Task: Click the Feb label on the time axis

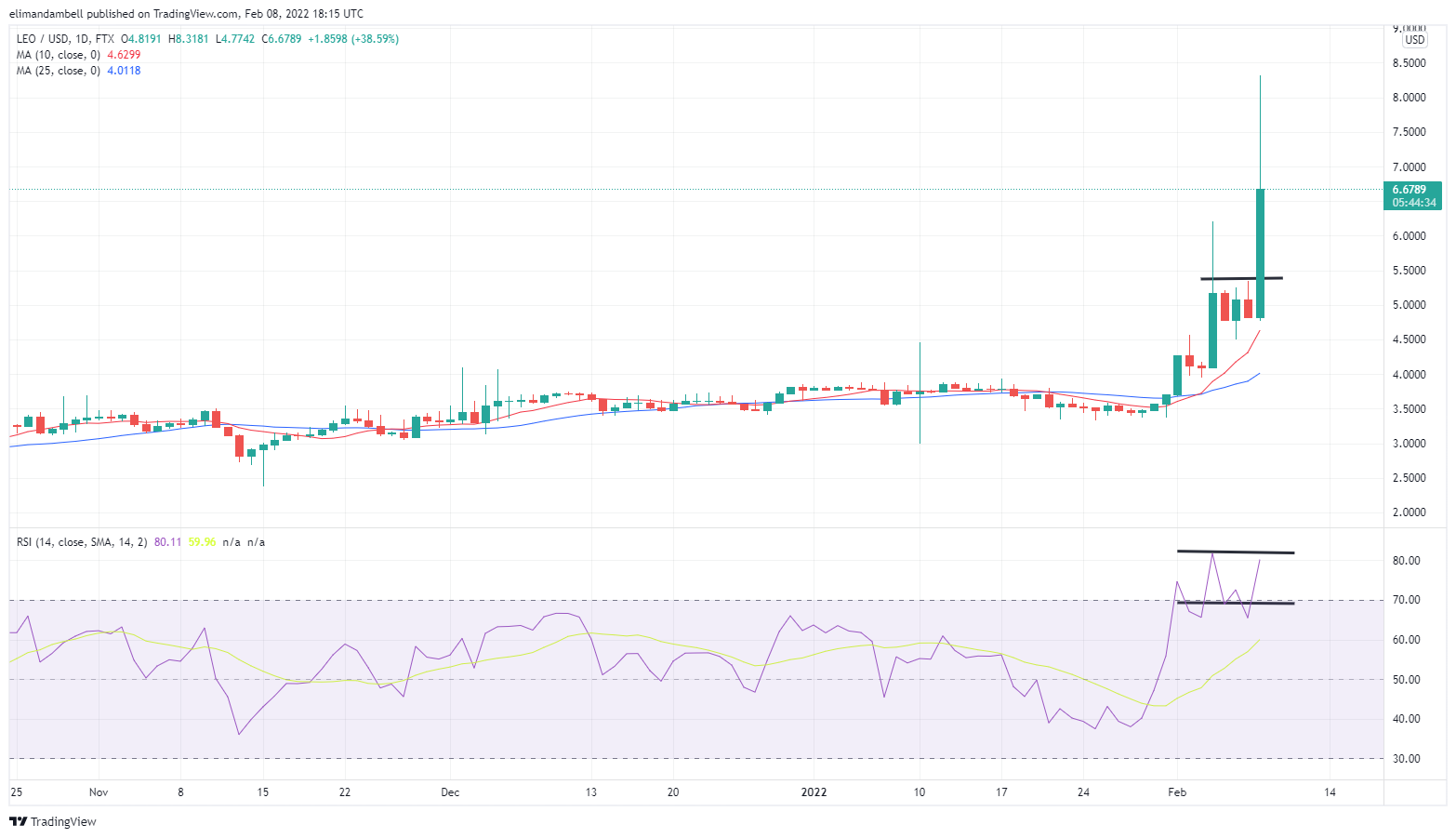Action: point(1177,792)
